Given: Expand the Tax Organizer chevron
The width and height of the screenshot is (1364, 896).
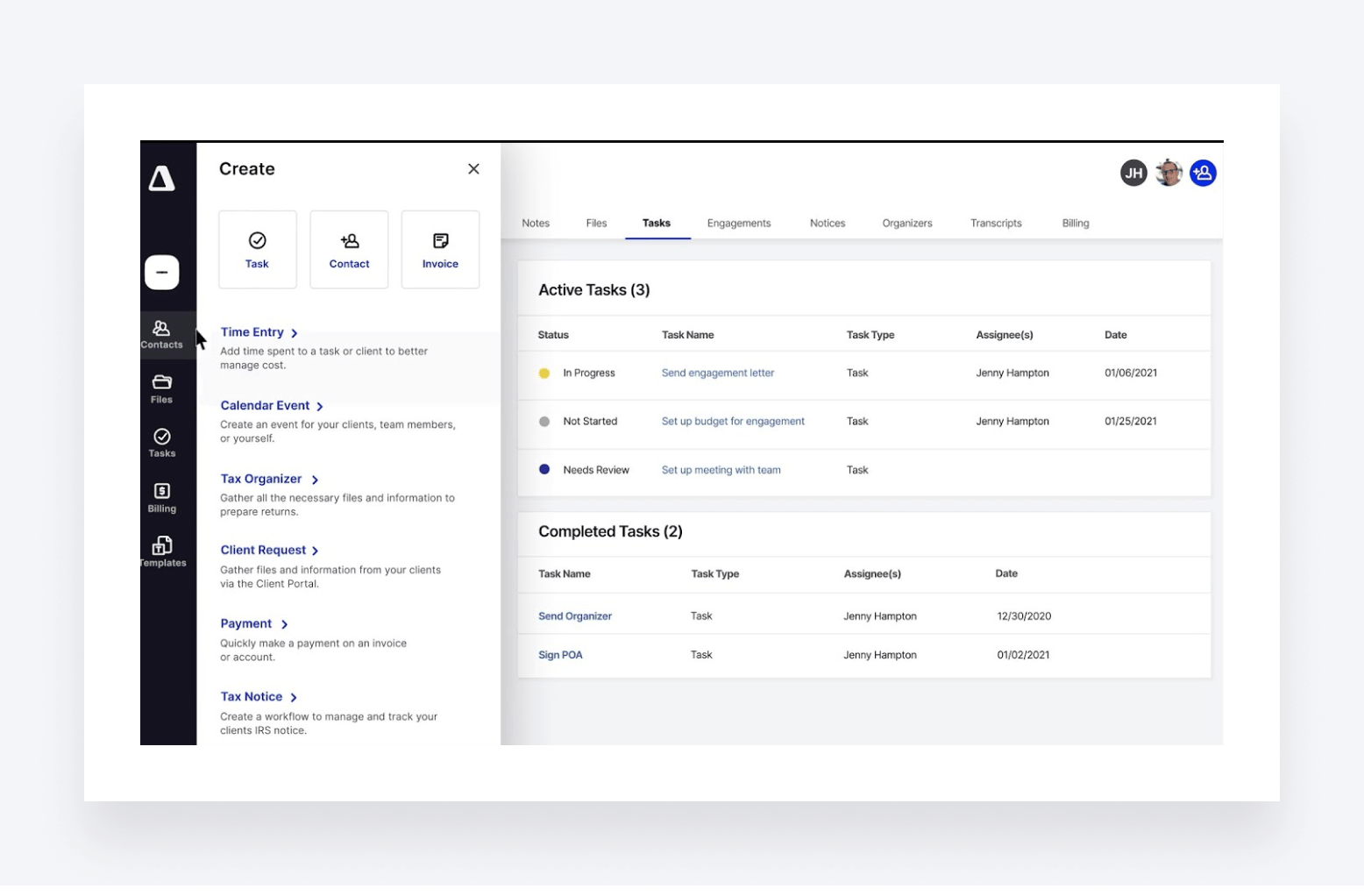Looking at the screenshot, I should pos(315,480).
